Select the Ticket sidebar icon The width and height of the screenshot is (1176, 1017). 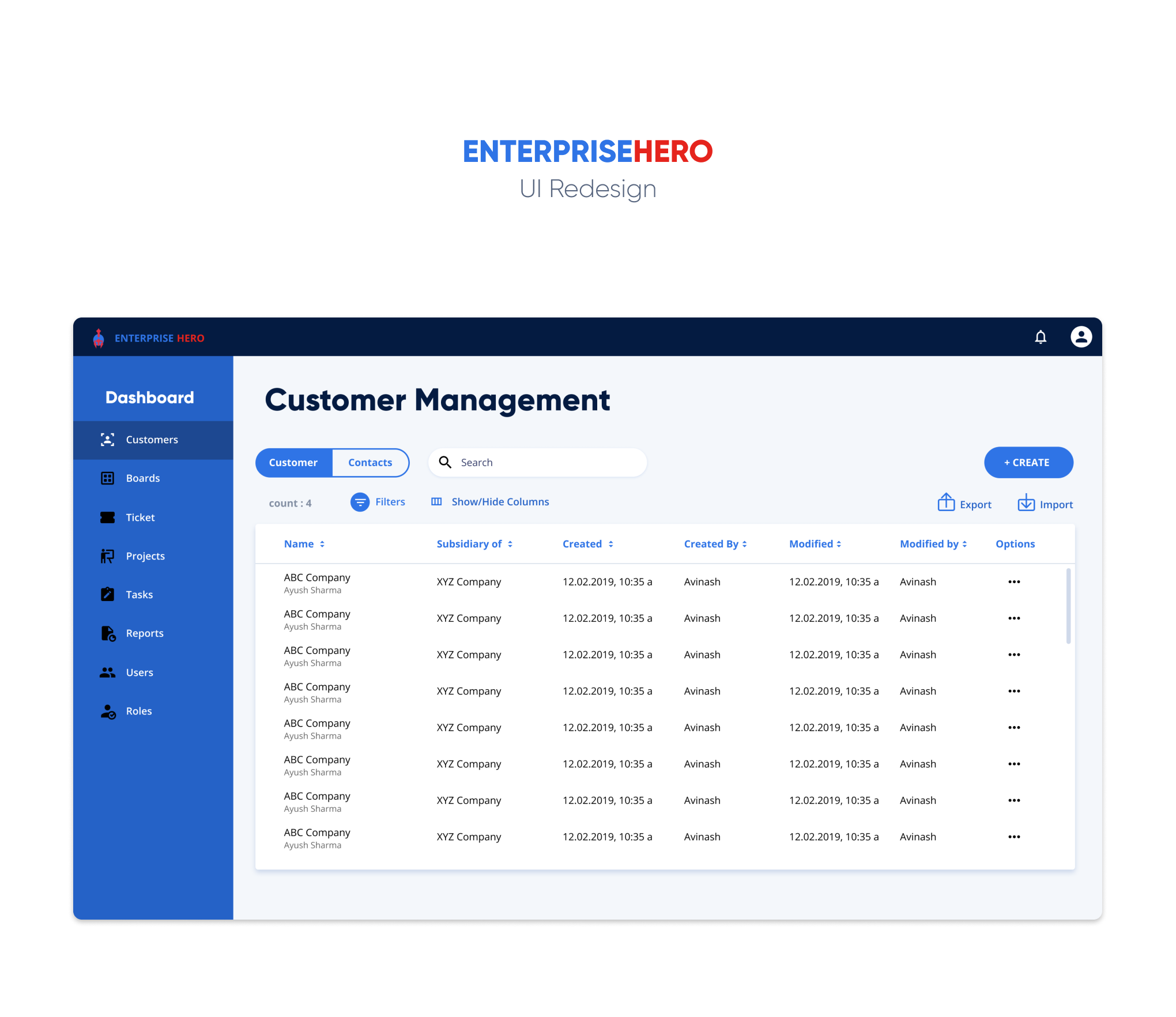pos(107,517)
